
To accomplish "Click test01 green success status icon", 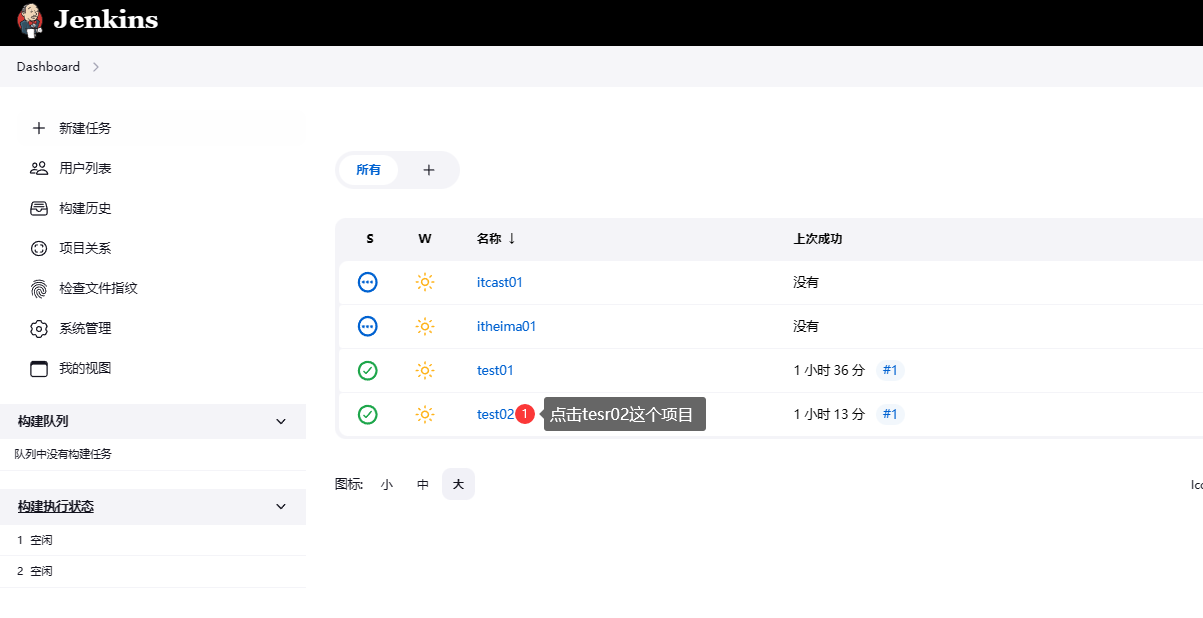I will (368, 370).
